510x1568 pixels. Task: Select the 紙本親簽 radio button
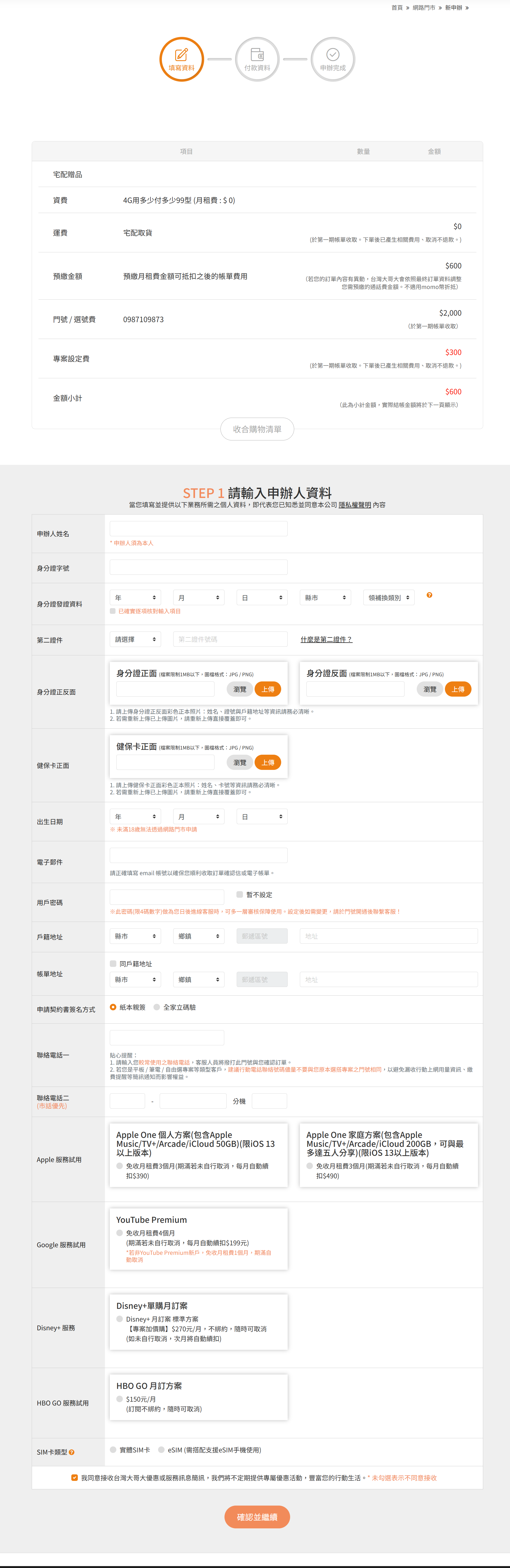(113, 1007)
